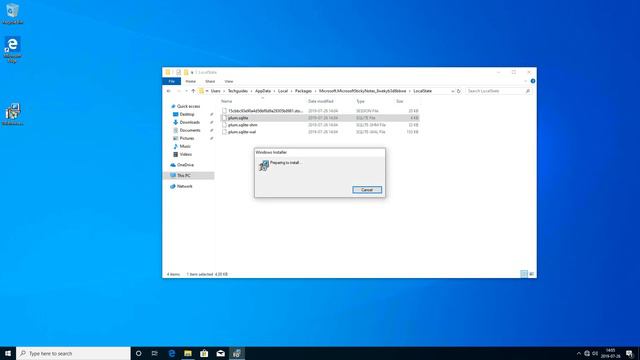
Task: Open the Share ribbon tab
Action: (x=210, y=81)
